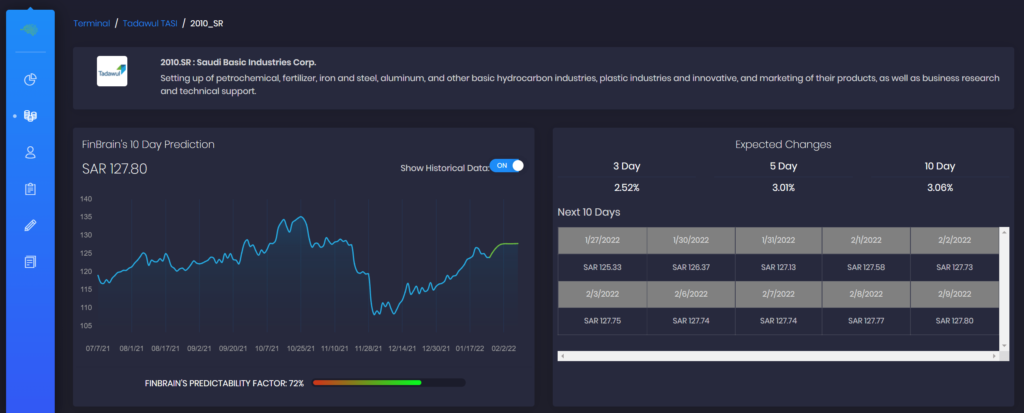
Task: Click the 3.01% expected change value
Action: pyautogui.click(x=783, y=188)
